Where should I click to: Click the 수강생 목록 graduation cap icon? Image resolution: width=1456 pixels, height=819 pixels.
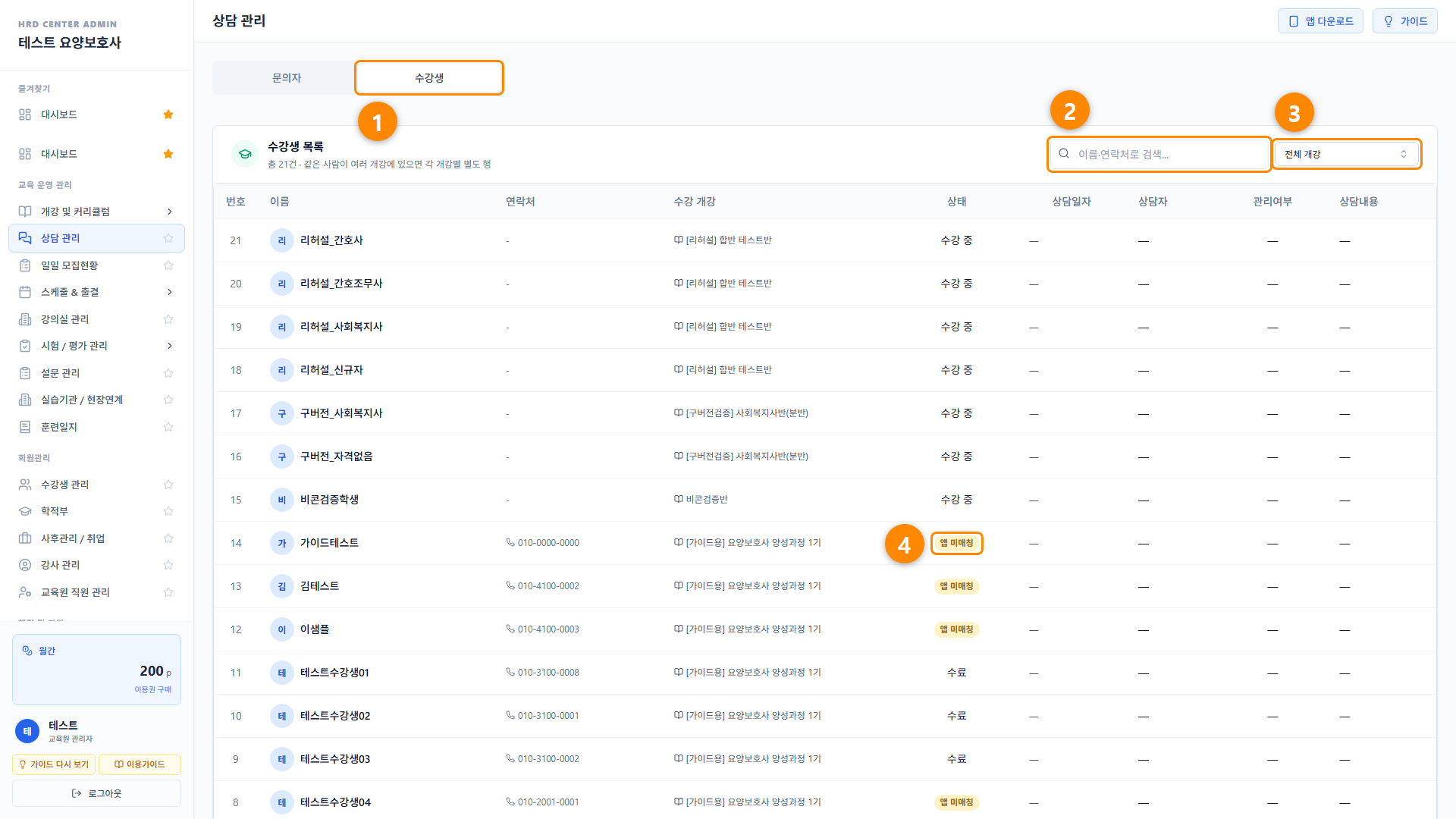click(x=245, y=154)
